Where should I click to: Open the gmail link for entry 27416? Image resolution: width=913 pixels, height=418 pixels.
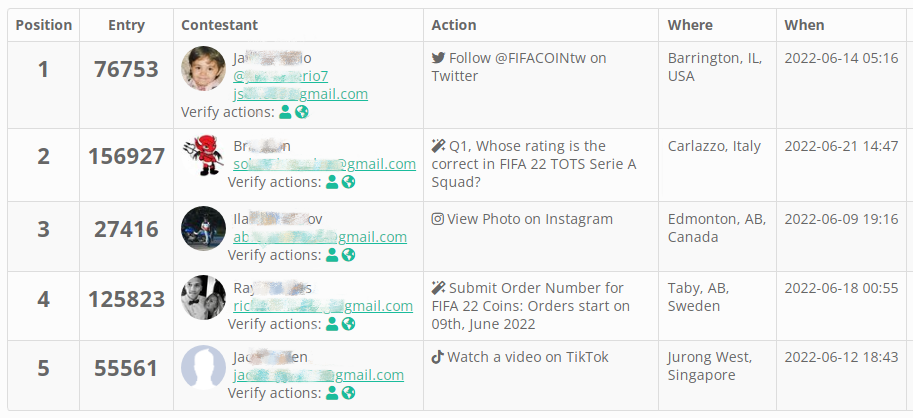tap(320, 237)
